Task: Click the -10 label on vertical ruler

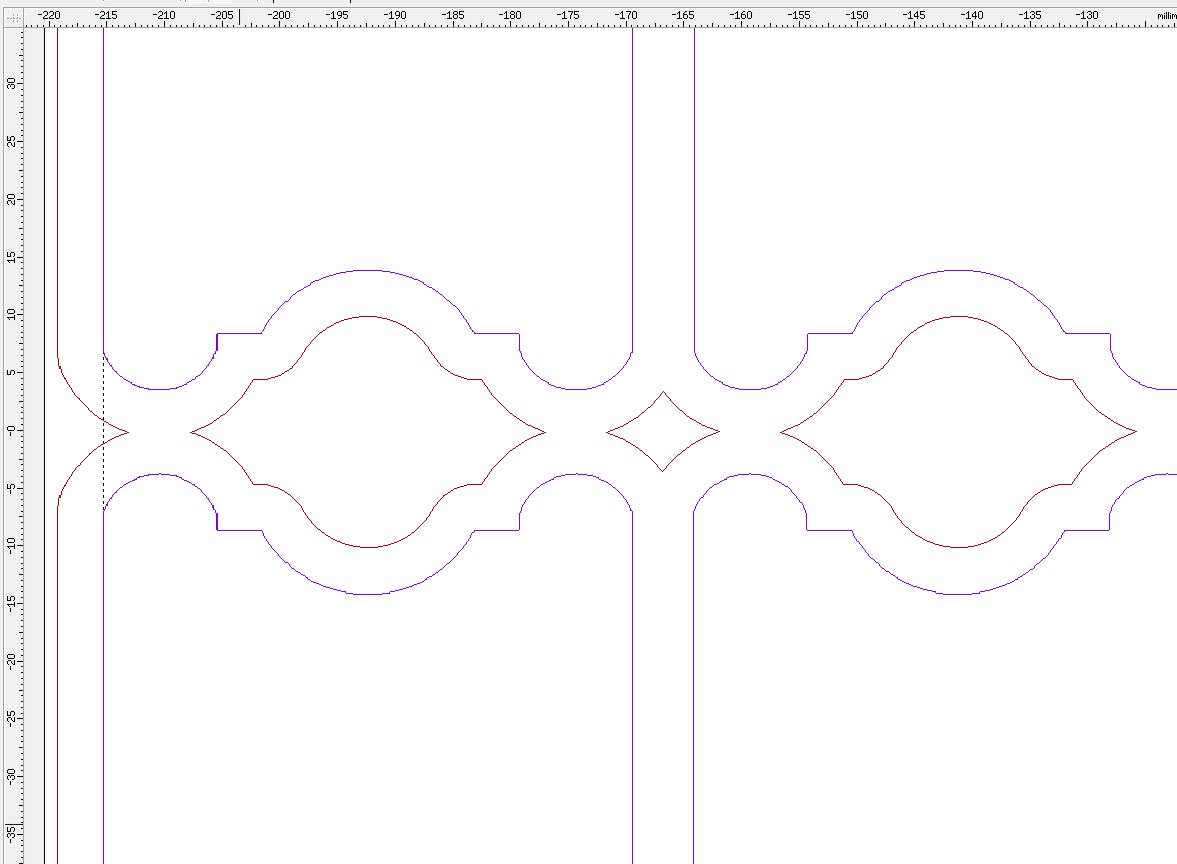Action: 11,545
